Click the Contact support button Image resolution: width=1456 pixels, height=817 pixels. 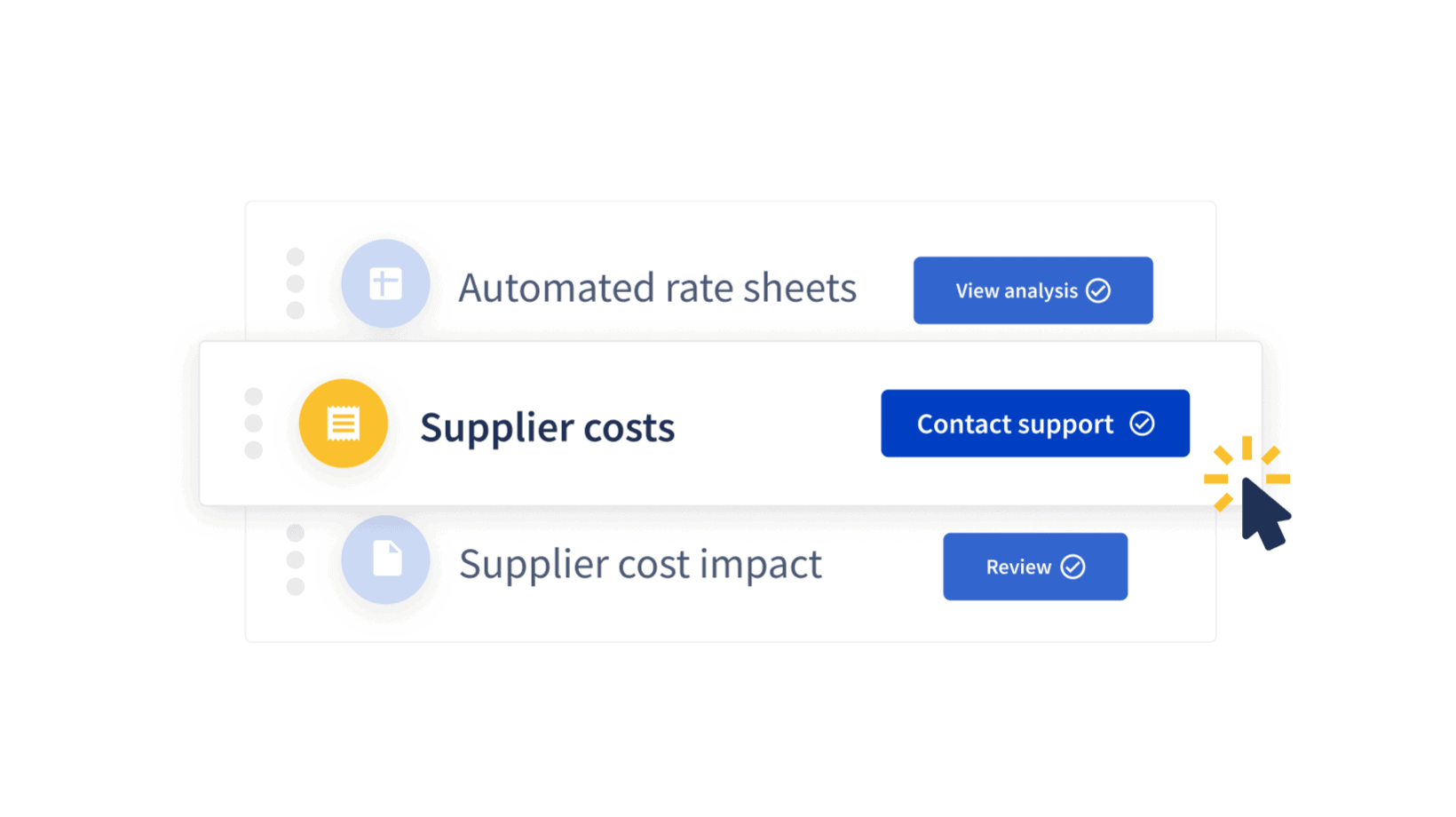tap(1035, 424)
